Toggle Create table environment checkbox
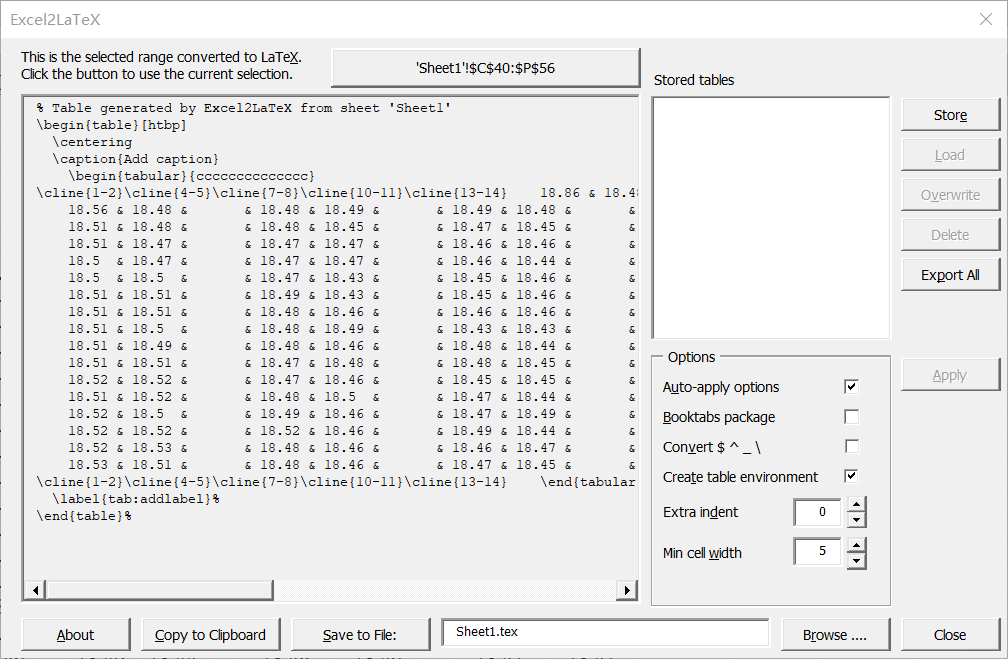The width and height of the screenshot is (1008, 659). (x=851, y=476)
